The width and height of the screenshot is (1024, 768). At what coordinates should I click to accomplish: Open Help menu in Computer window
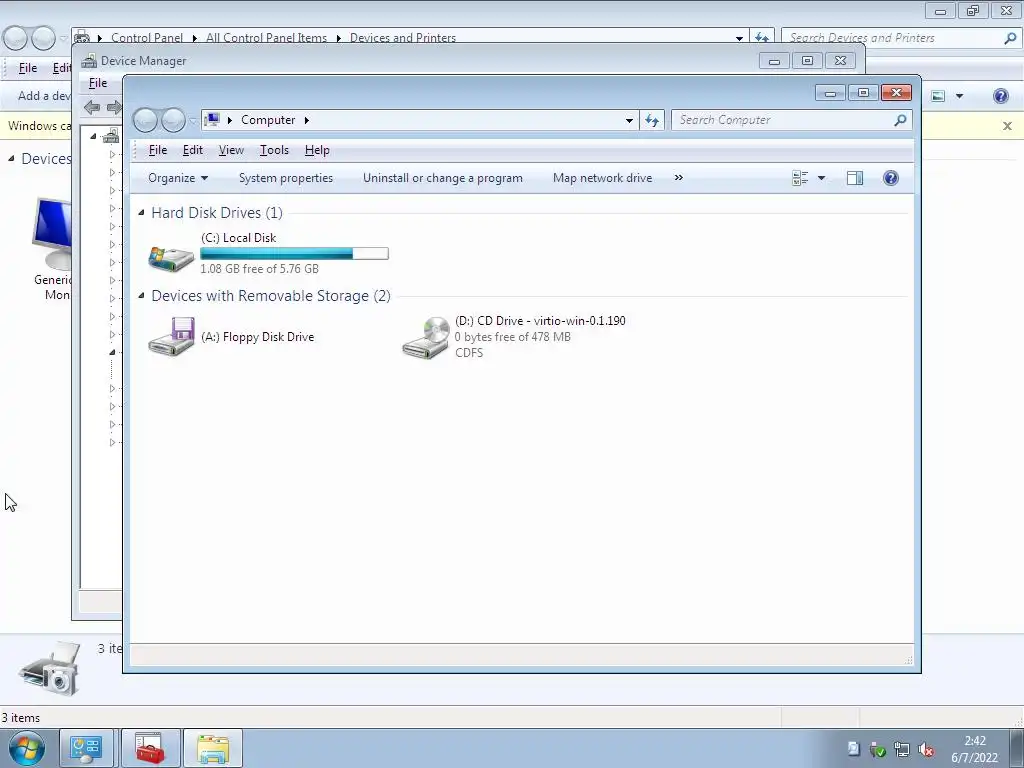tap(317, 150)
